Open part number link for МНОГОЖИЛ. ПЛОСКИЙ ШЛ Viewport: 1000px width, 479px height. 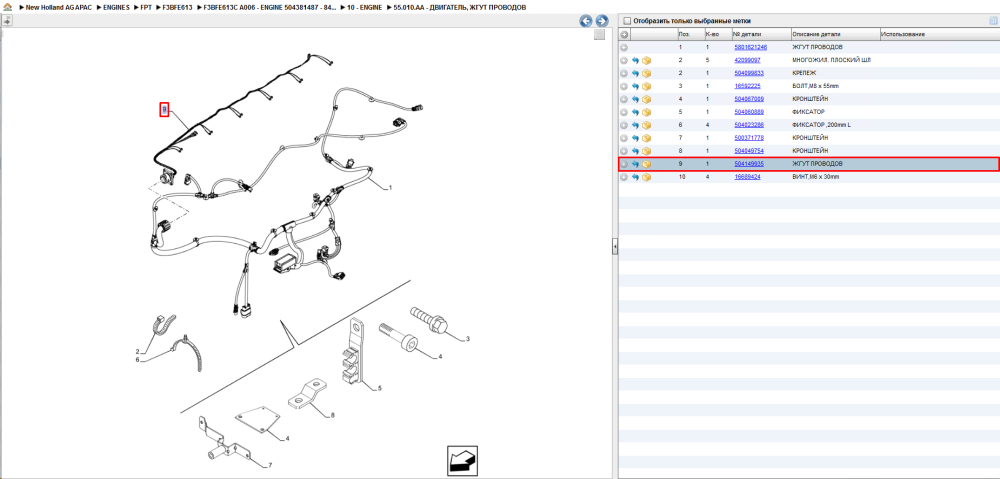[x=747, y=60]
